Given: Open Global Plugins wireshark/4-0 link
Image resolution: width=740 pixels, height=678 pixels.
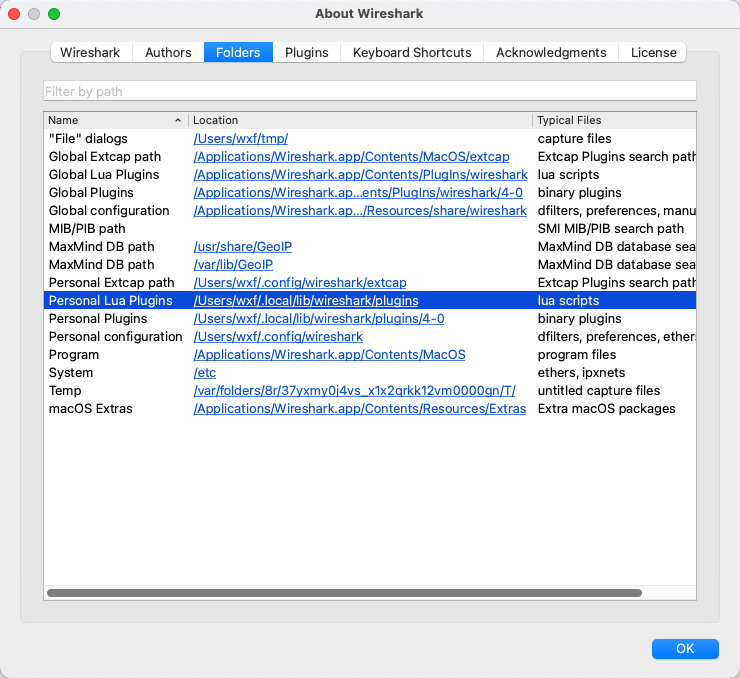Looking at the screenshot, I should click(x=358, y=193).
